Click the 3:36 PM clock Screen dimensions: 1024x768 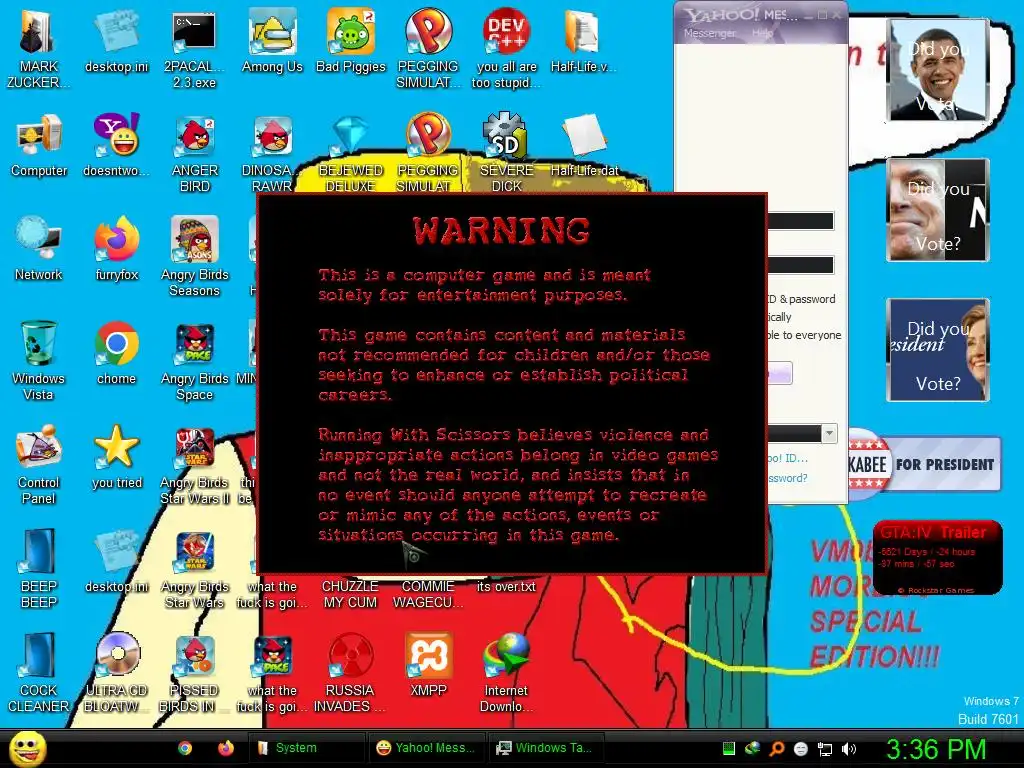935,748
